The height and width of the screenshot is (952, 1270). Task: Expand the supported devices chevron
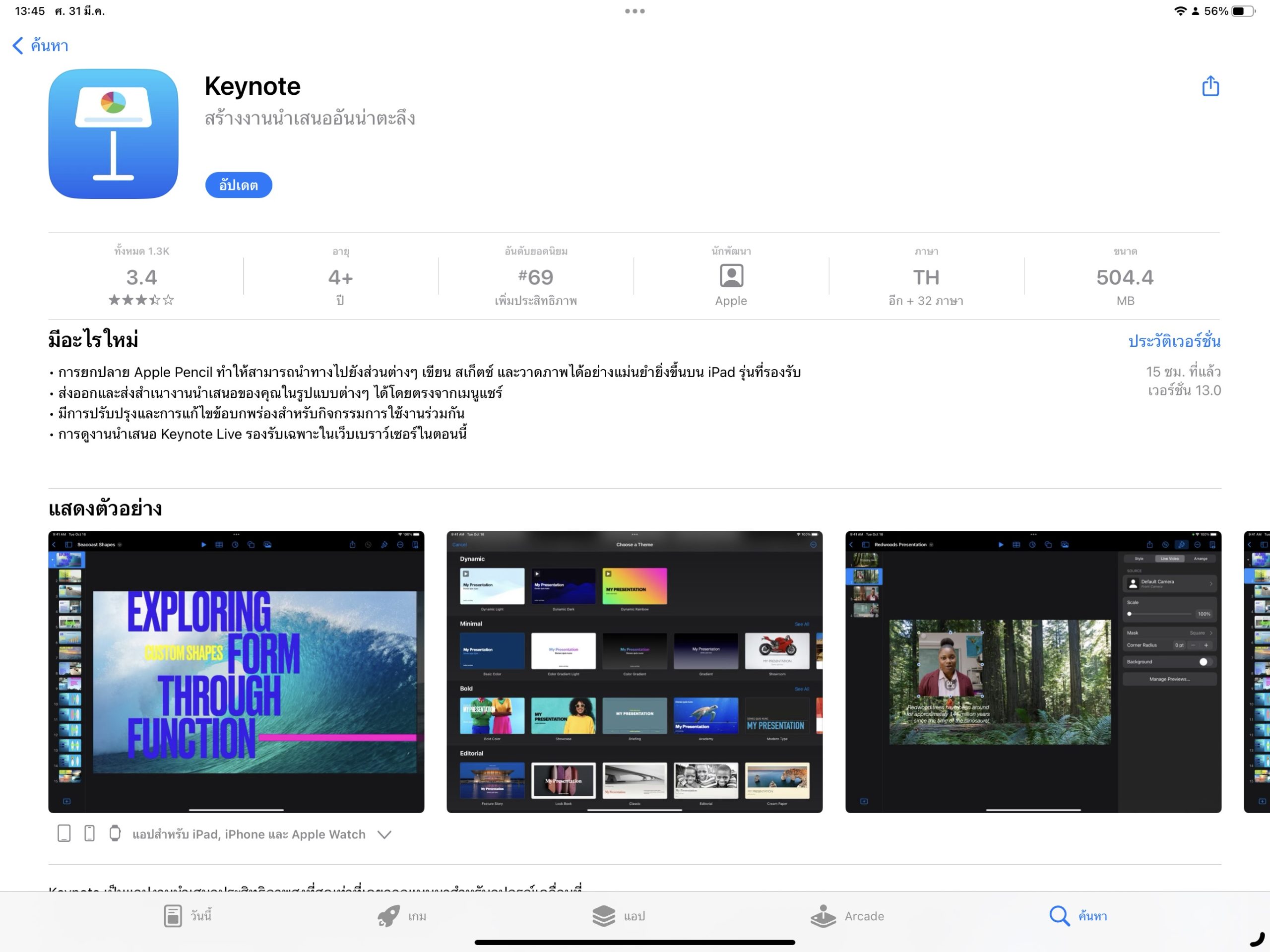(x=384, y=834)
